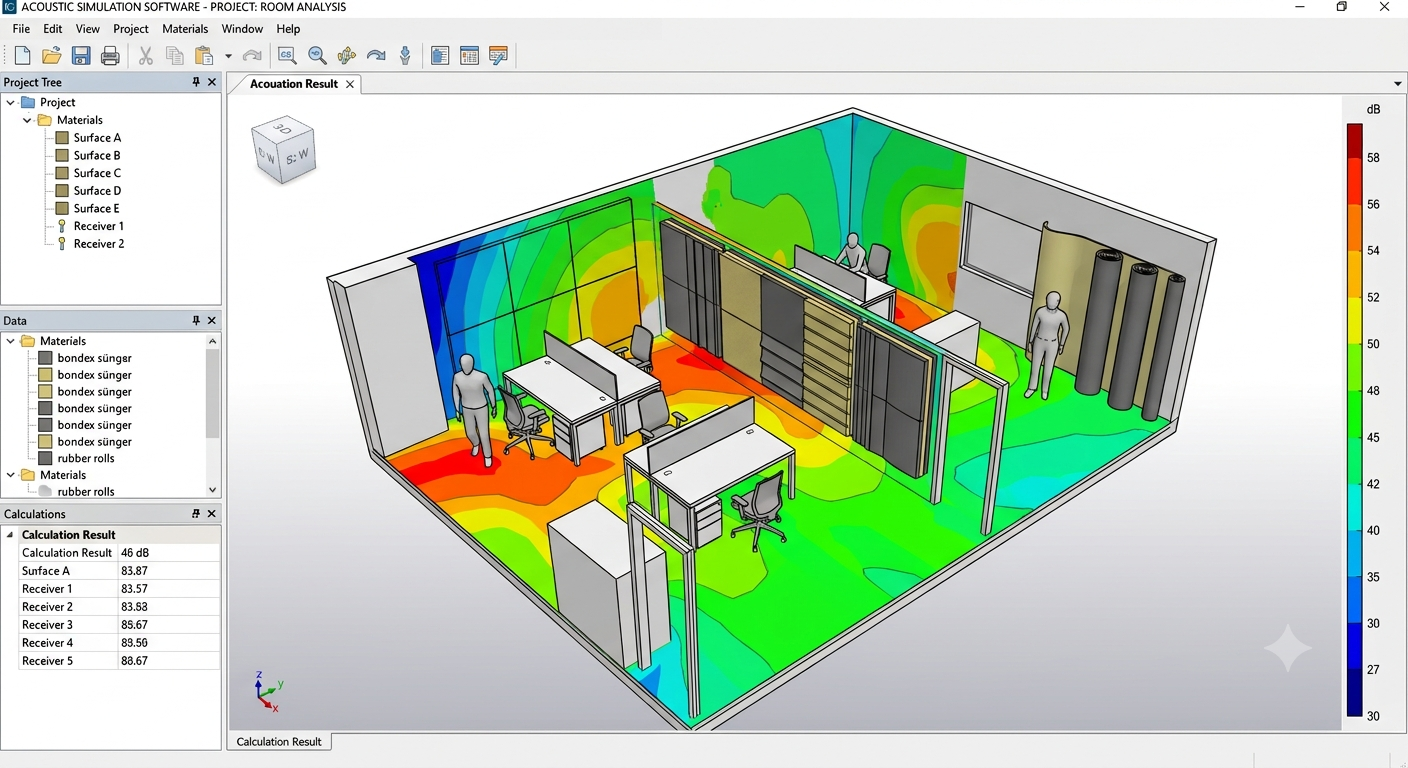The image size is (1408, 768).
Task: Collapse the Calculation Result group
Action: click(x=10, y=535)
